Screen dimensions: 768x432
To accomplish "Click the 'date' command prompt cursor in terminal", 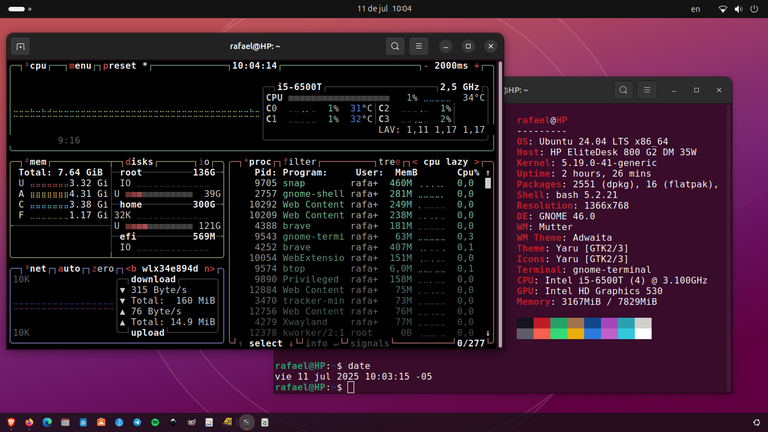I will [x=351, y=387].
